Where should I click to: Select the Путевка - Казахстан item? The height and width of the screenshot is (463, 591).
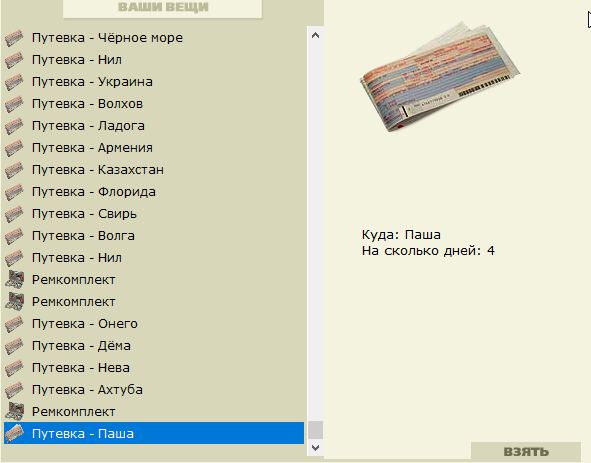[154, 170]
